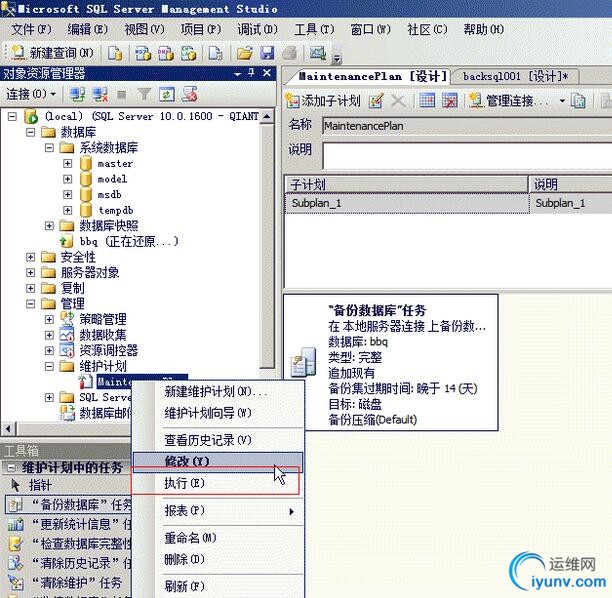Select the 复制 folder
The width and height of the screenshot is (612, 598).
(73, 288)
